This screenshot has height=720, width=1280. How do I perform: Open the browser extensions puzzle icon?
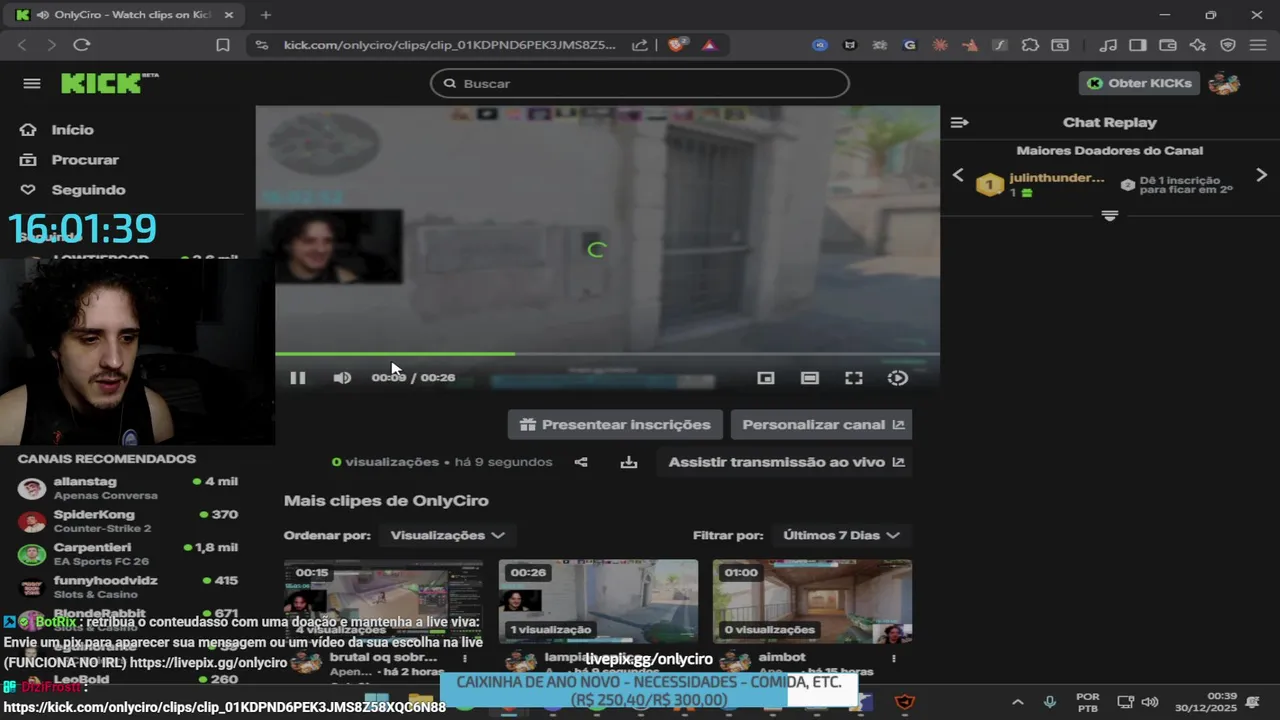coord(1030,45)
